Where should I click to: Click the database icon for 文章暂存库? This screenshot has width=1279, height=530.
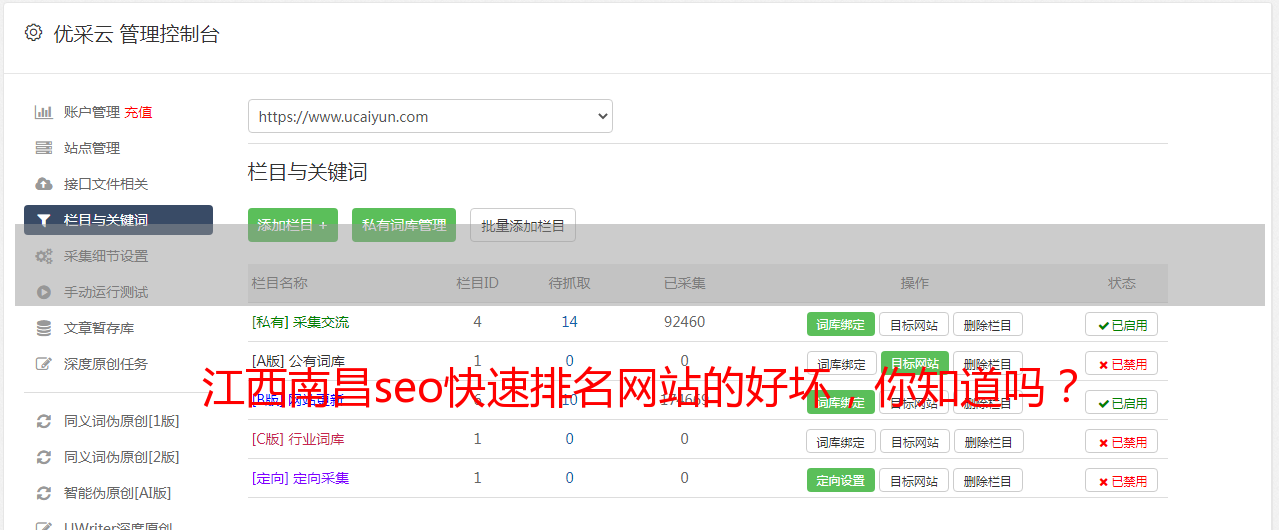[44, 328]
